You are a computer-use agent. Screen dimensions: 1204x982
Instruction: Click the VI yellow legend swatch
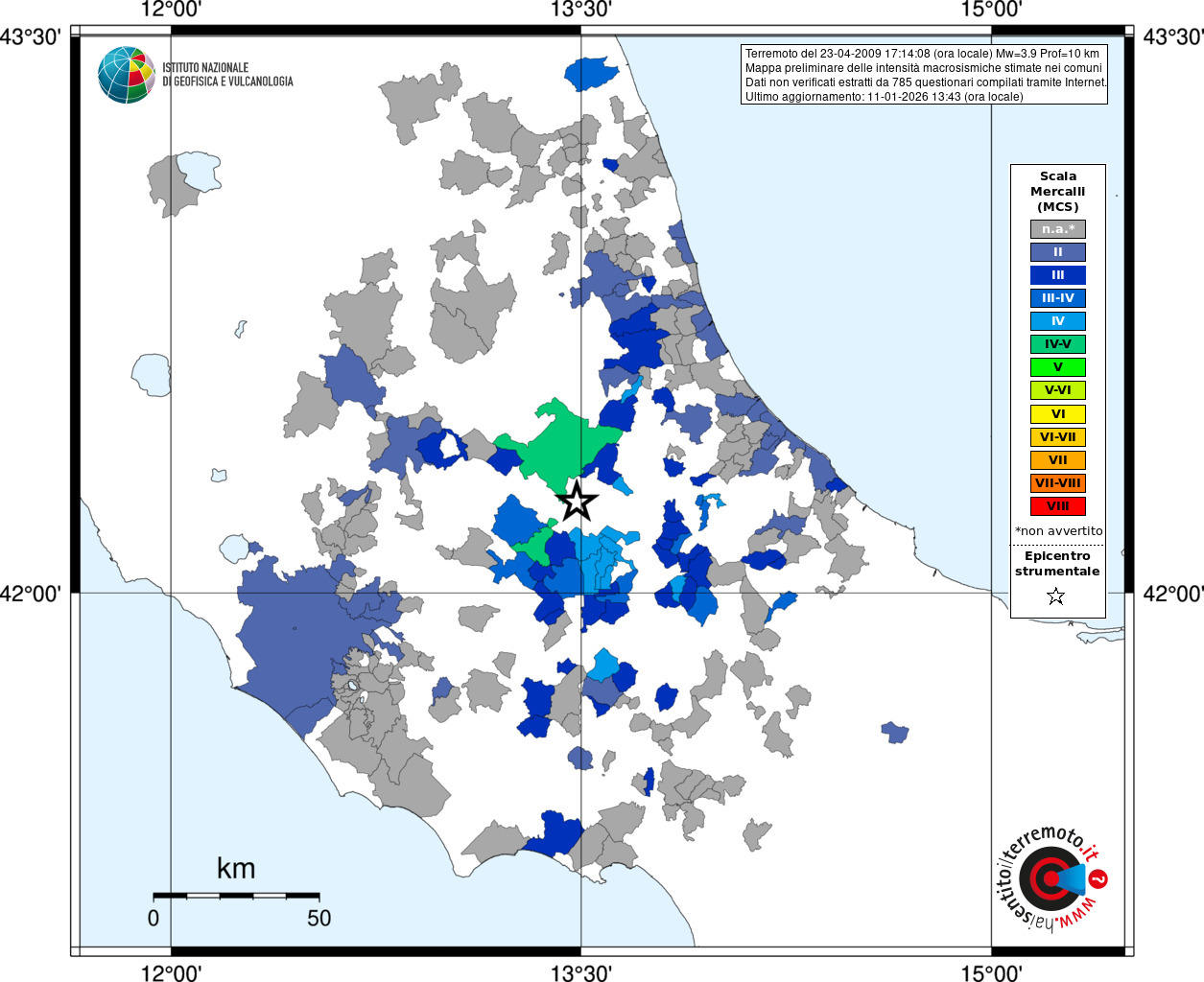[1057, 414]
